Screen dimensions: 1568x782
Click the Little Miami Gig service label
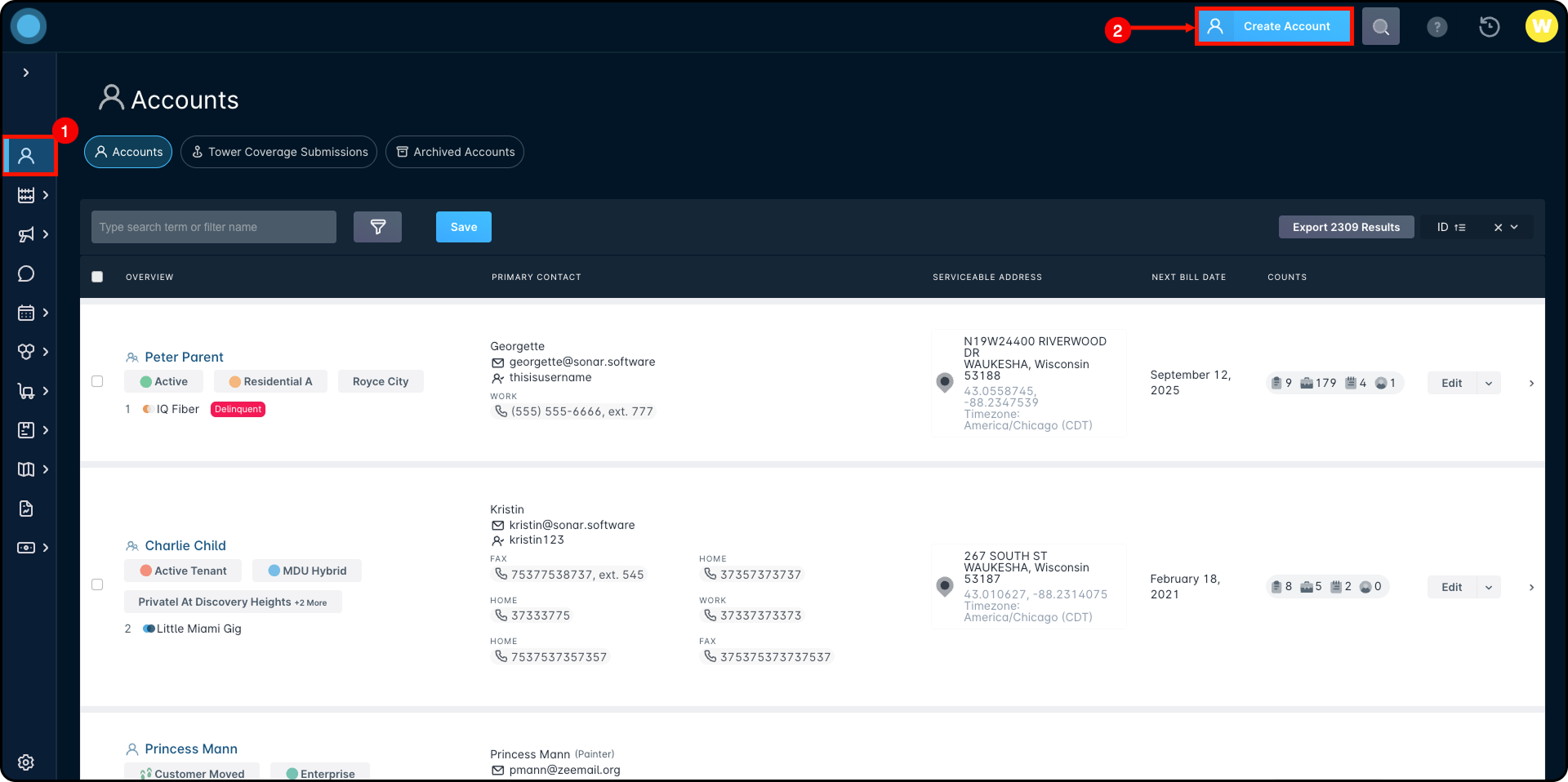198,629
